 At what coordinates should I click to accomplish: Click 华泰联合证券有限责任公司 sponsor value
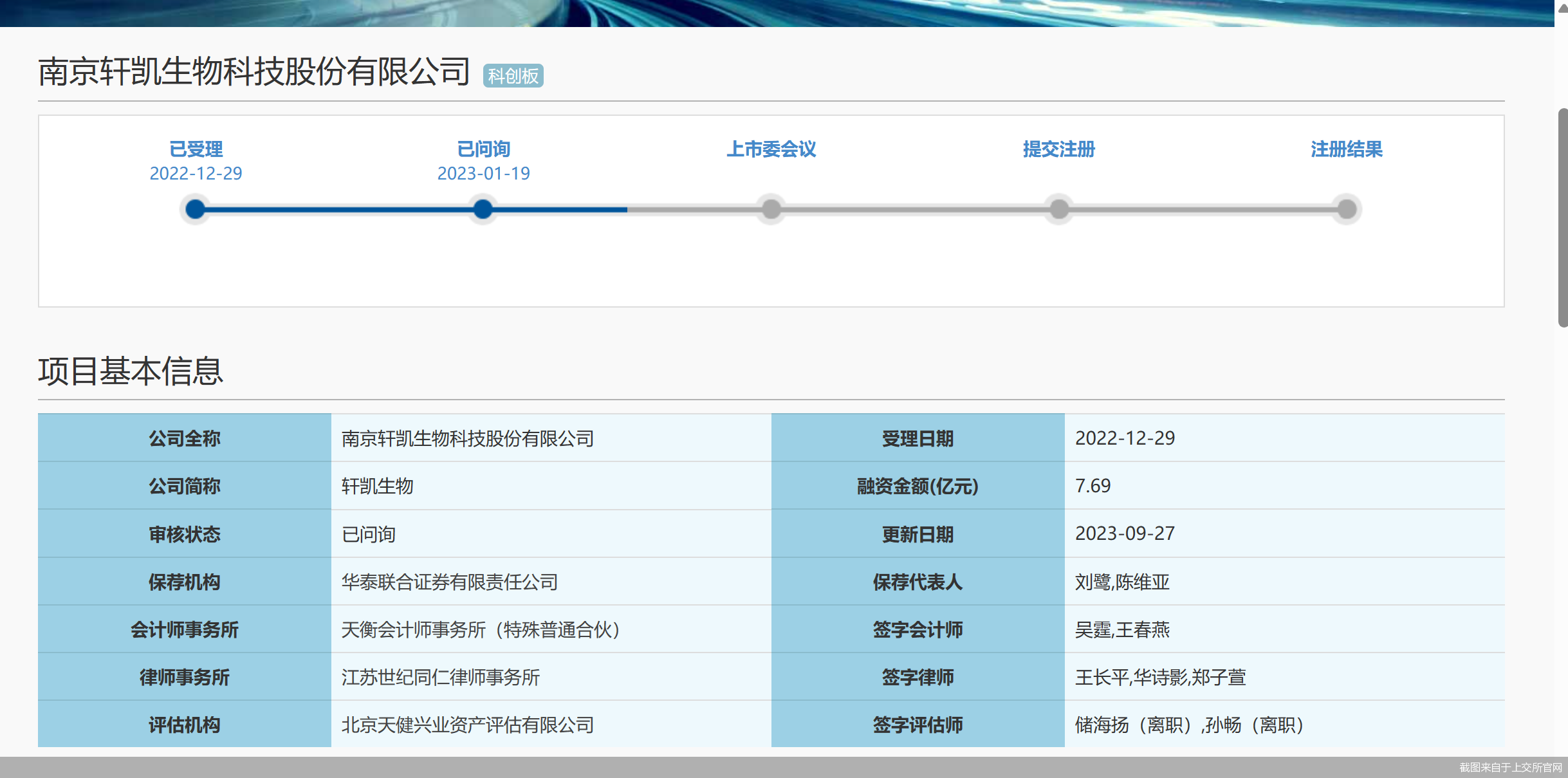click(450, 582)
